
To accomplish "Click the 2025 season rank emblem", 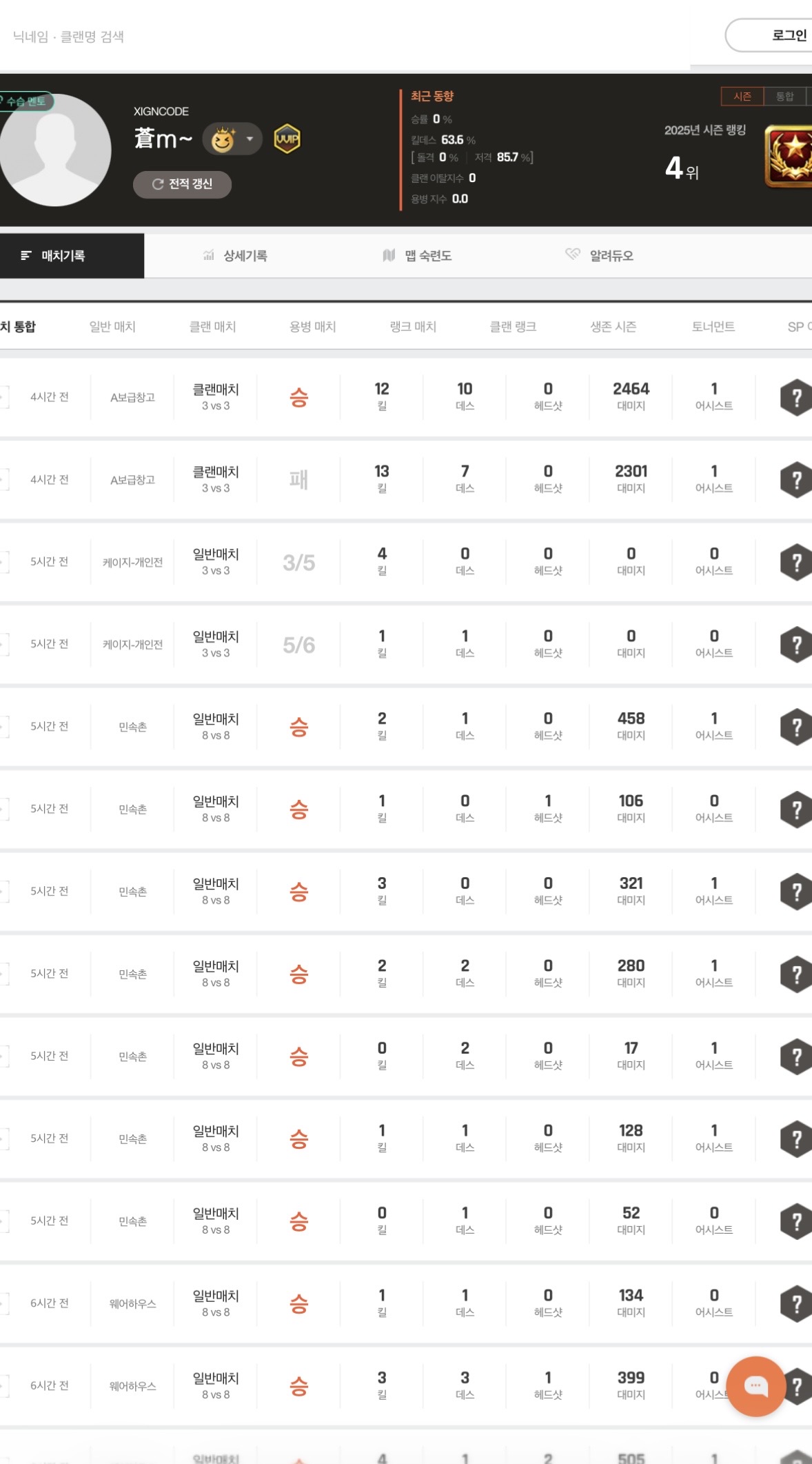I will coord(790,157).
